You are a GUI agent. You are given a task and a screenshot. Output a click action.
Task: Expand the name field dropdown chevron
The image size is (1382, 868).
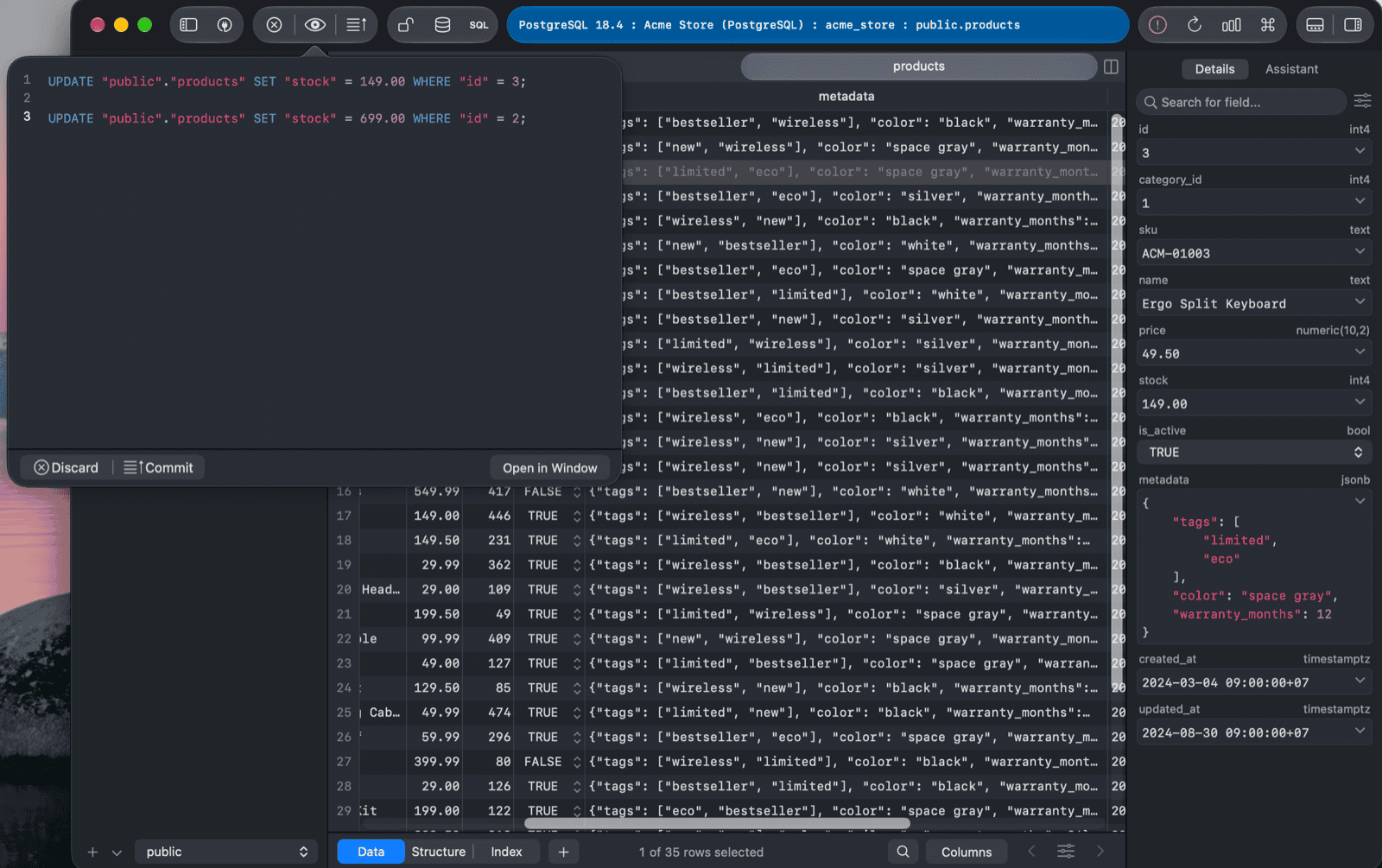(1360, 301)
